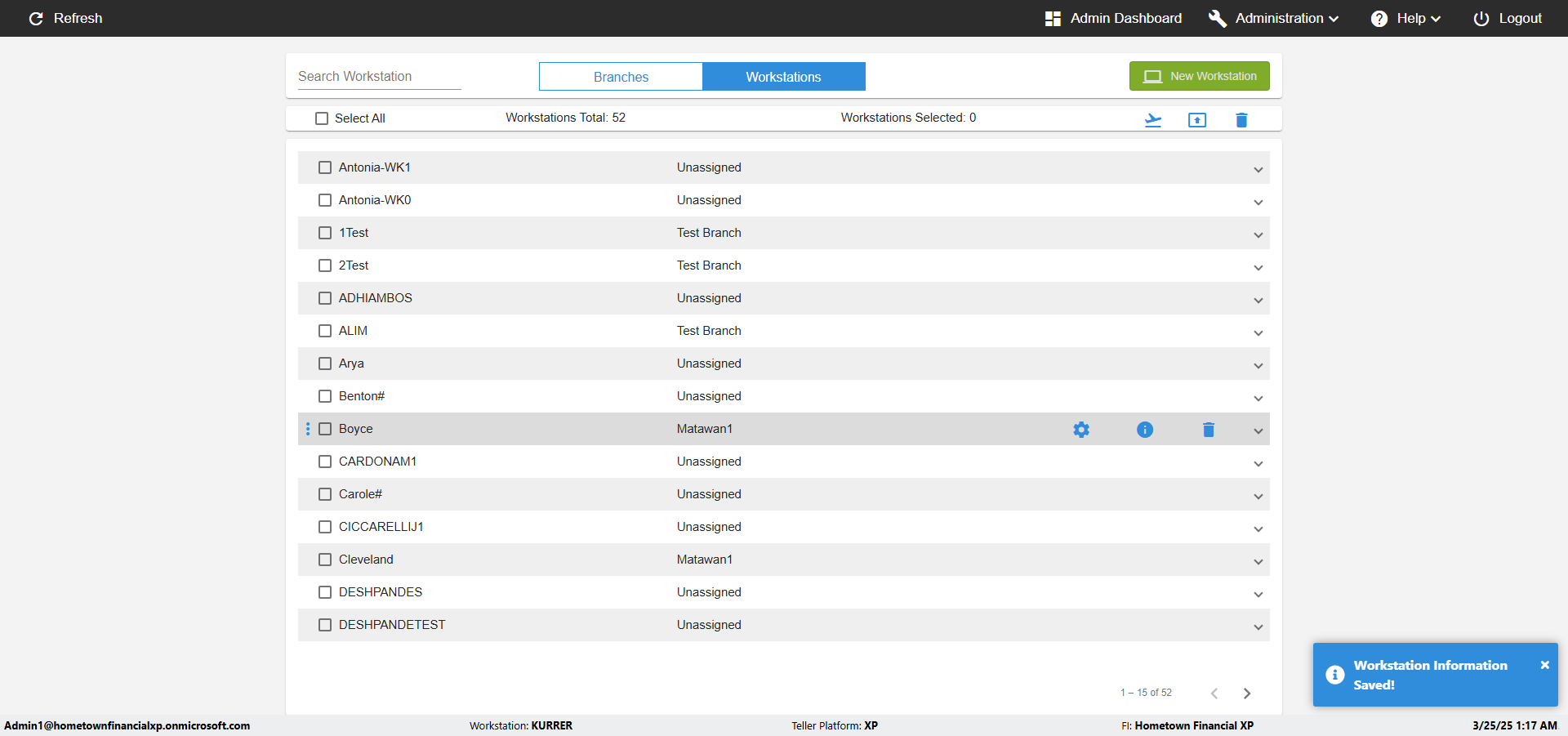Click Test Branch in ALIM row
Screen dimensions: 1568x736
tap(709, 331)
